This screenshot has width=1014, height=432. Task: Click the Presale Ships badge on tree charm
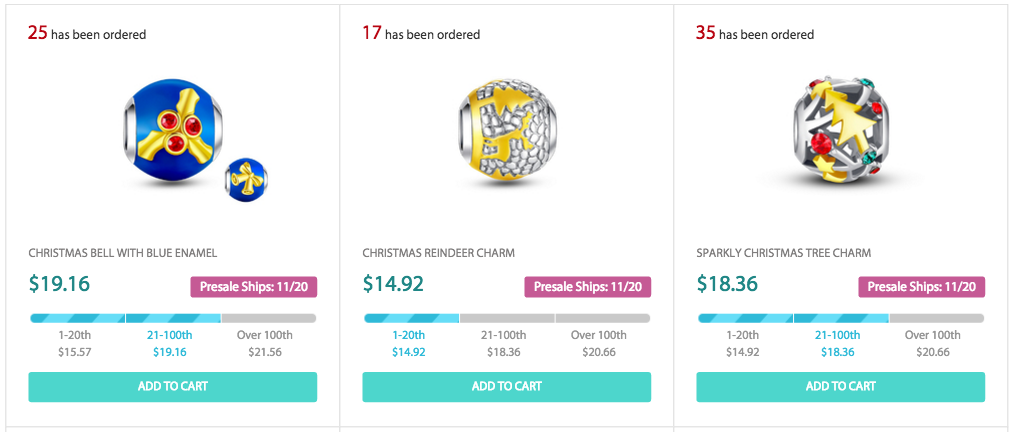click(x=921, y=287)
